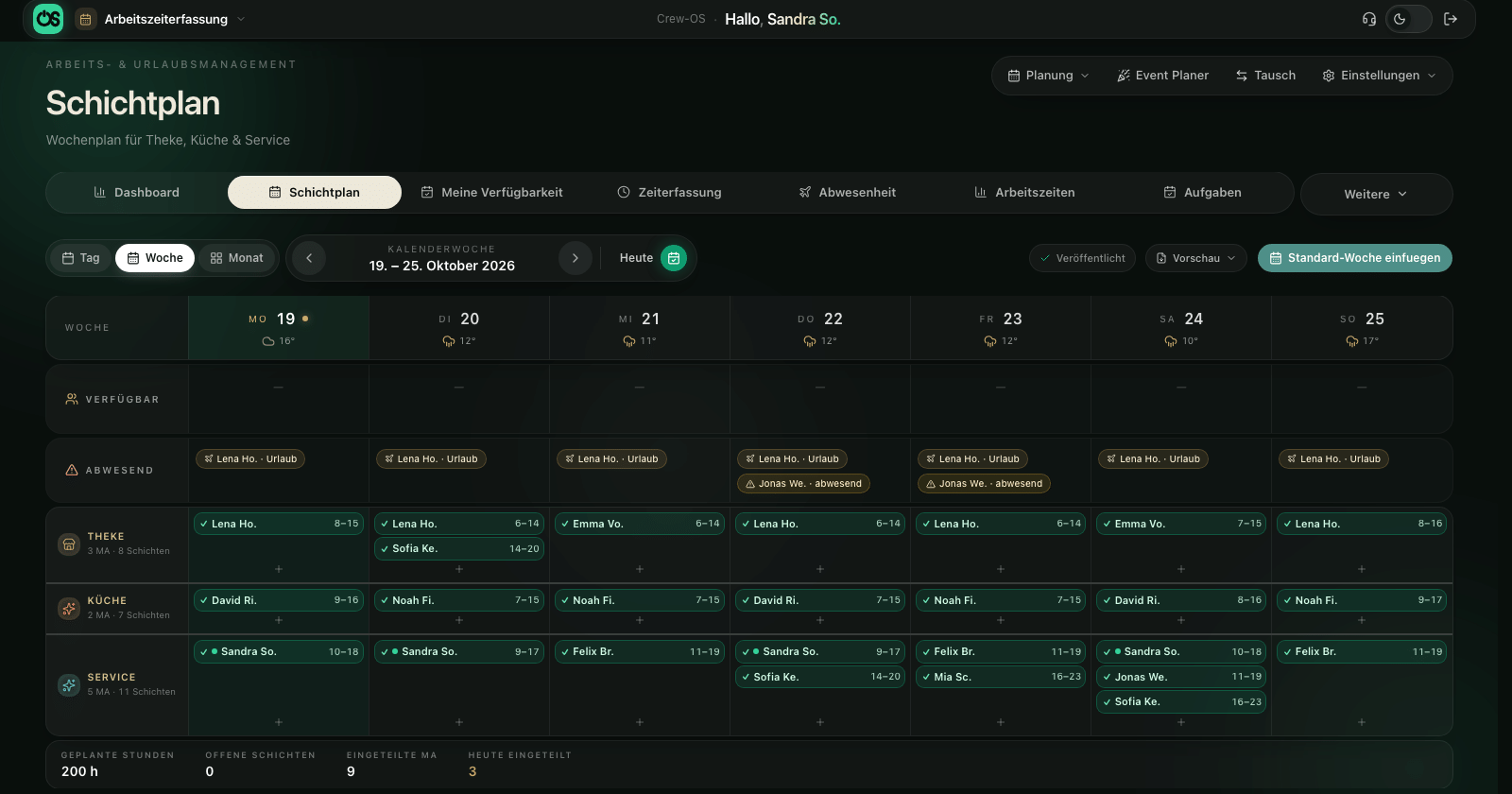Add a Theke shift on Monday via the plus icon
Screen dimensions: 1512x794
point(279,569)
